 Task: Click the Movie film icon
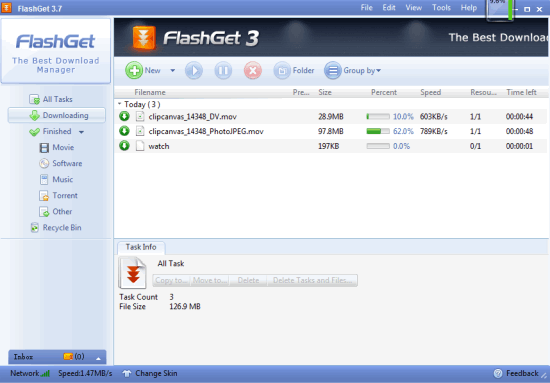click(x=44, y=148)
